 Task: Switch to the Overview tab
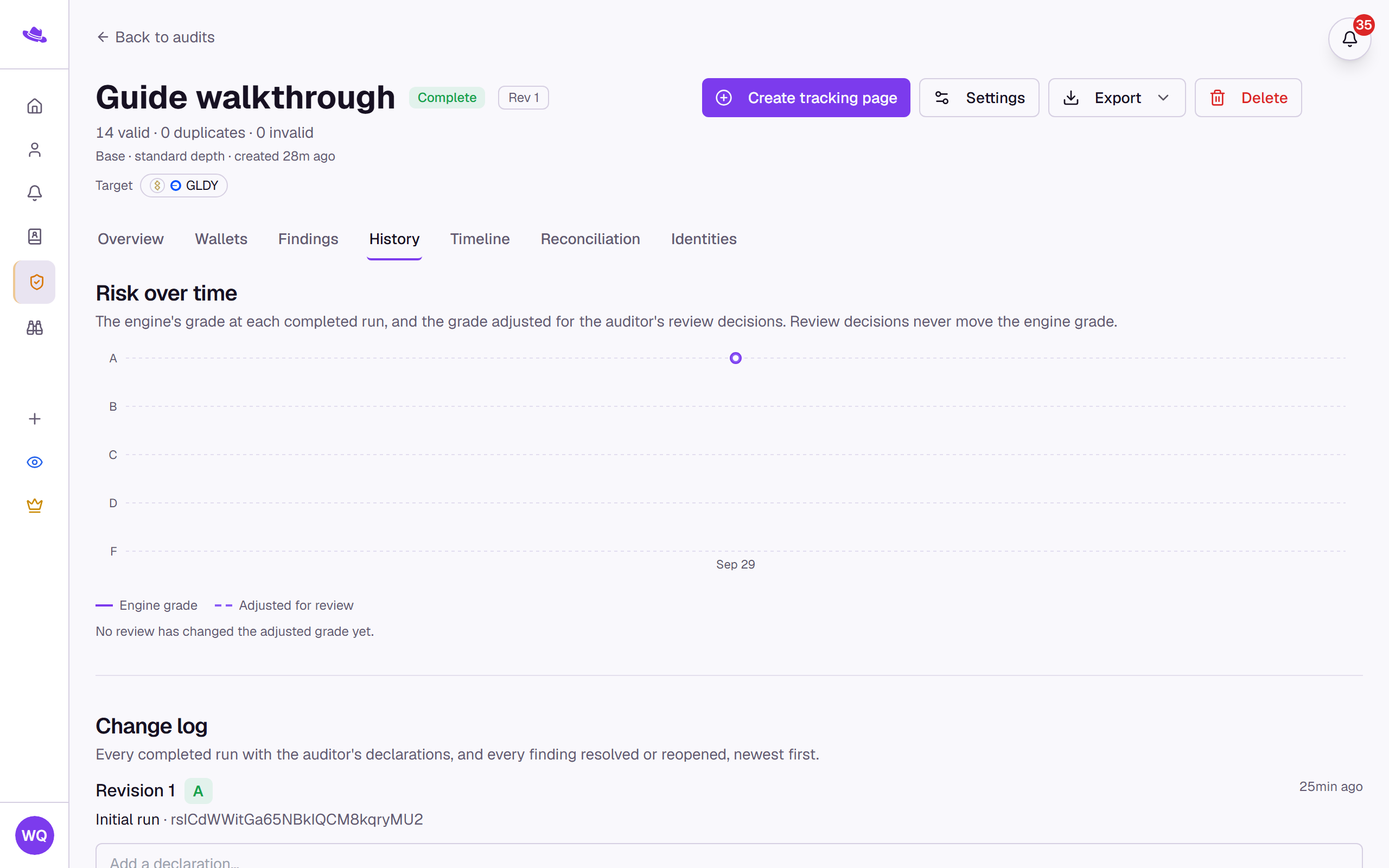tap(131, 239)
